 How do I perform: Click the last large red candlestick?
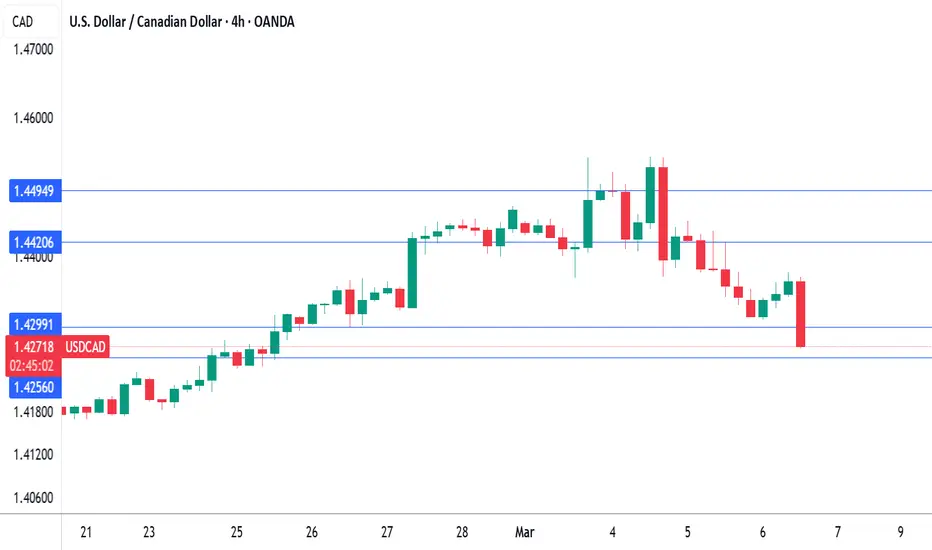pyautogui.click(x=801, y=314)
